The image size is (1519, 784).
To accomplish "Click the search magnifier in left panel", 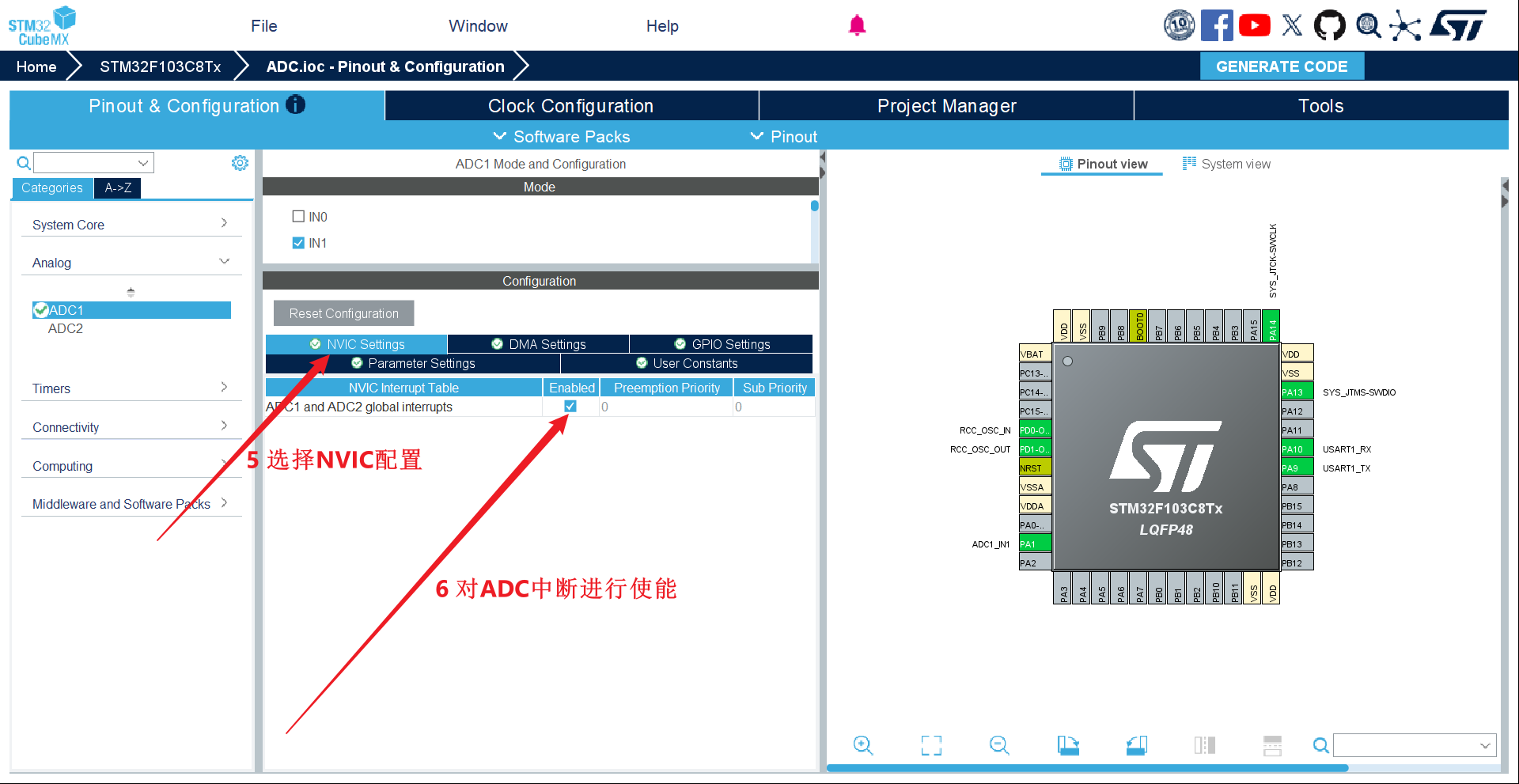I will tap(24, 163).
